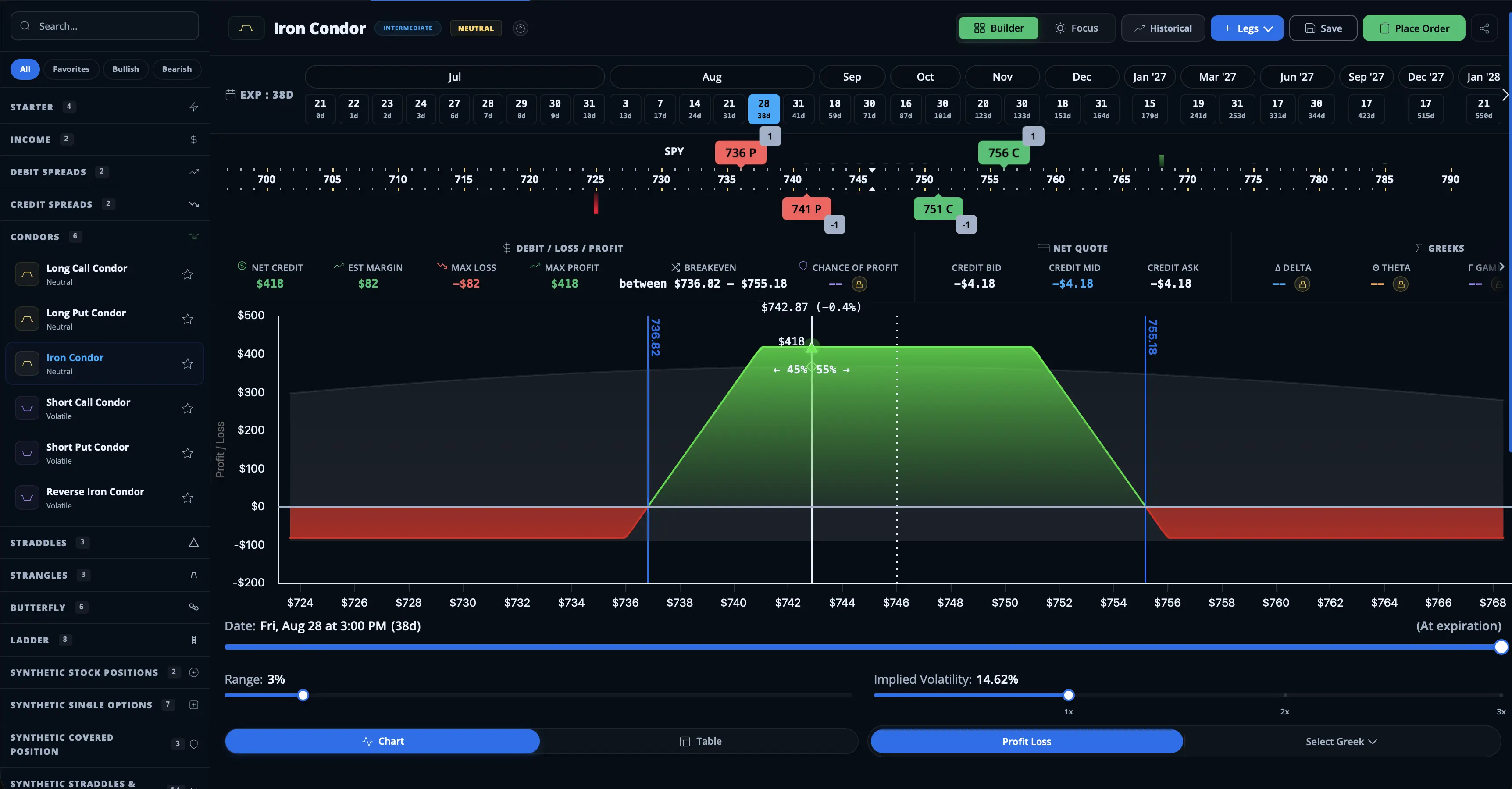Click the Starter section lightning icon
1512x789 pixels.
click(x=194, y=107)
